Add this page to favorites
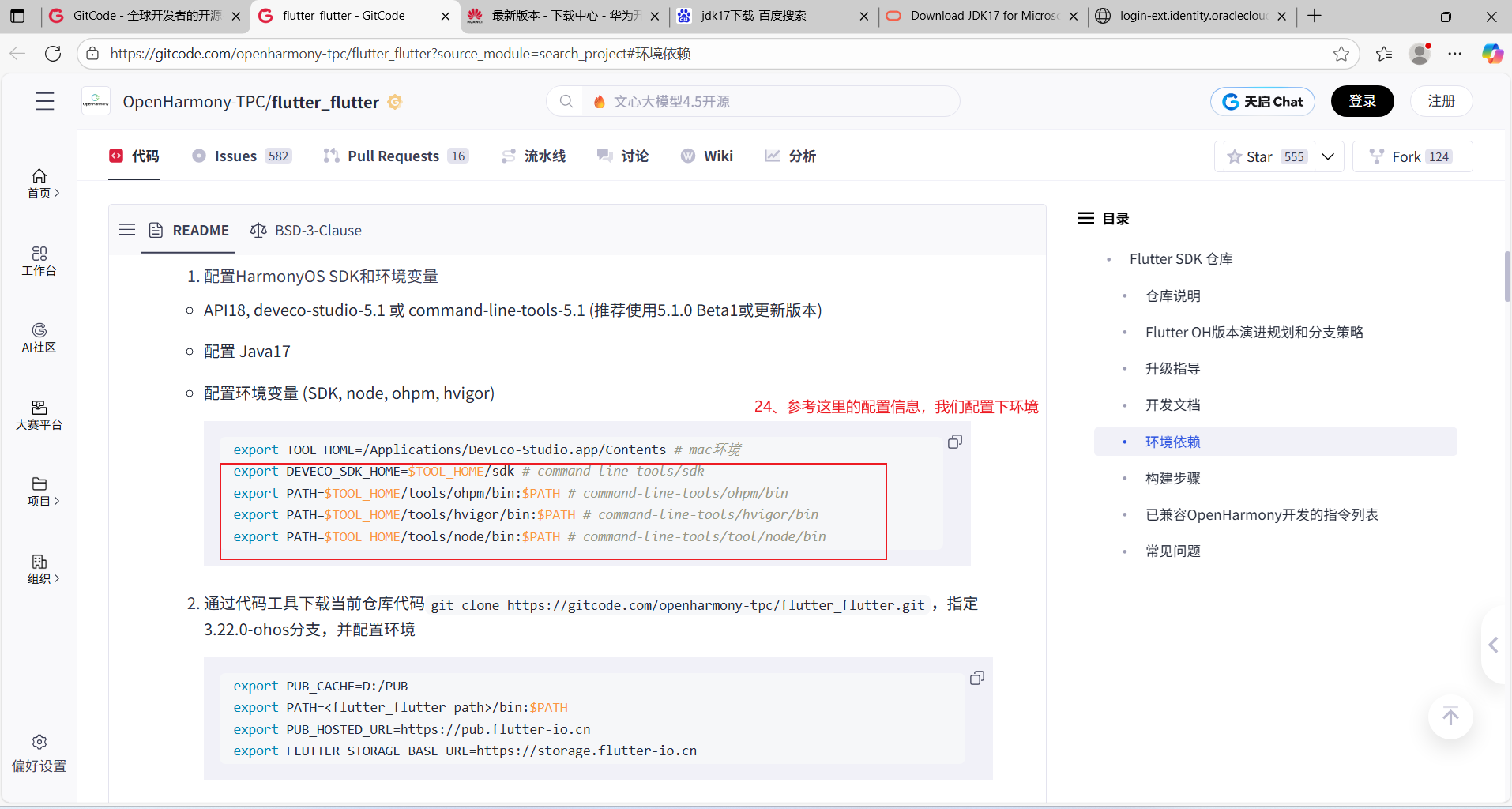The width and height of the screenshot is (1512, 809). (x=1341, y=54)
